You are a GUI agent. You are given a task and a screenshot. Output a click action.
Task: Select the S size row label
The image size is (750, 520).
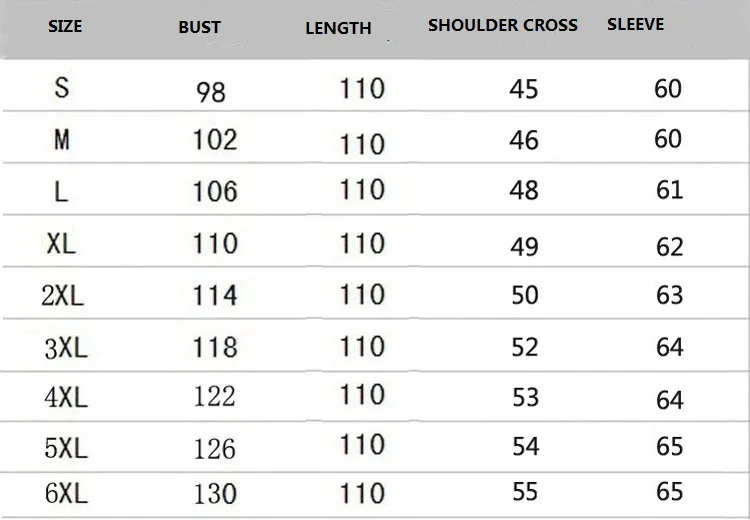click(x=62, y=88)
